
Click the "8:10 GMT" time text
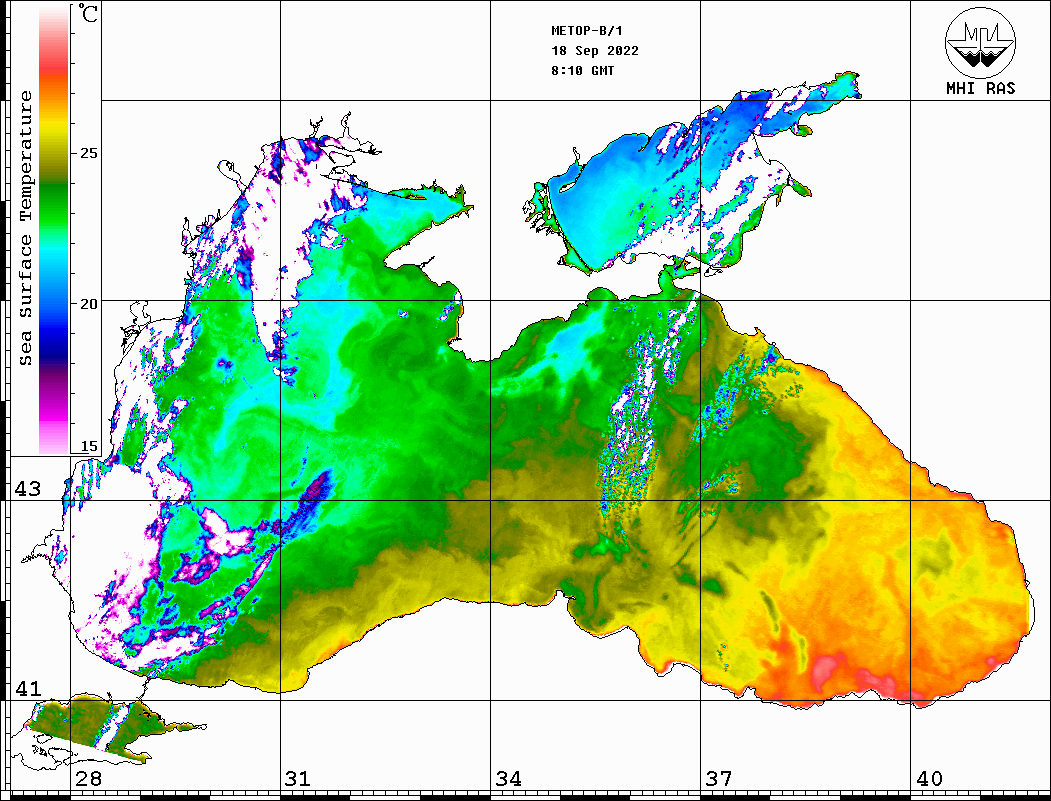(x=583, y=70)
